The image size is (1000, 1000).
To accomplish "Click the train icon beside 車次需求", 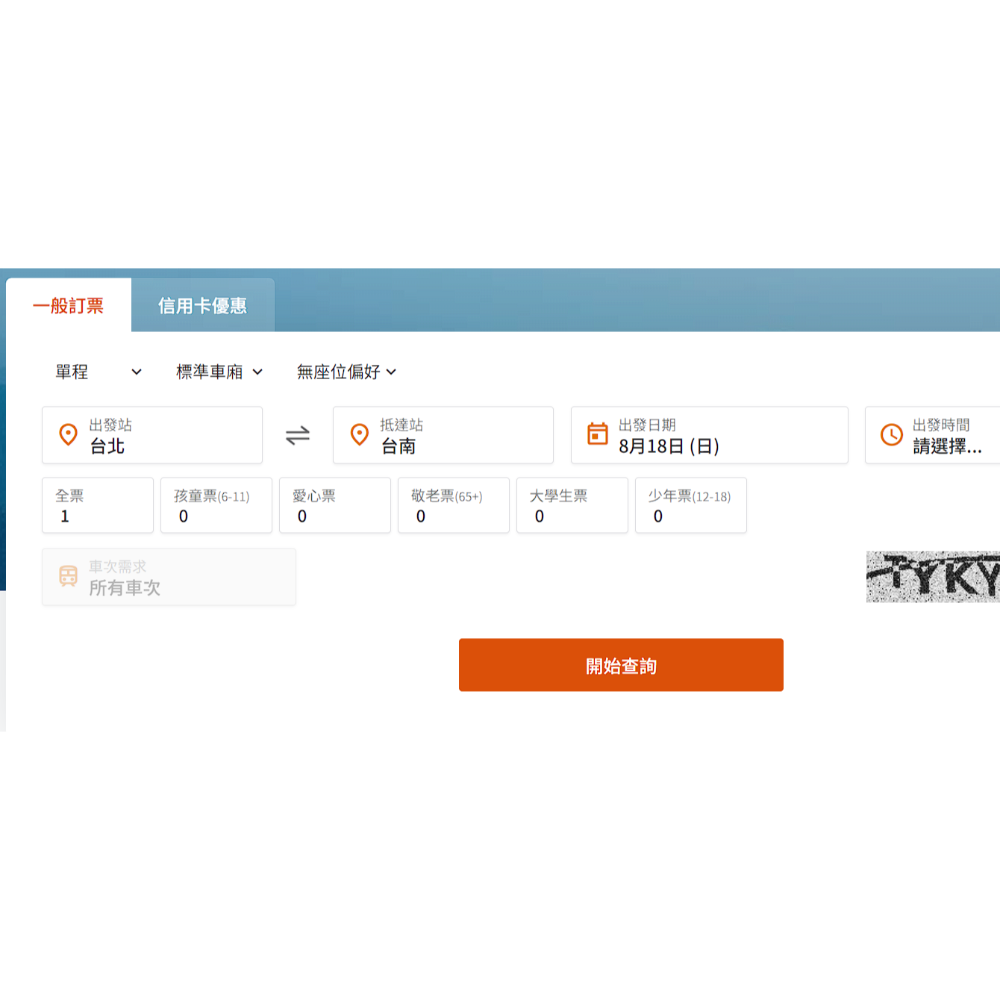I will pos(68,576).
